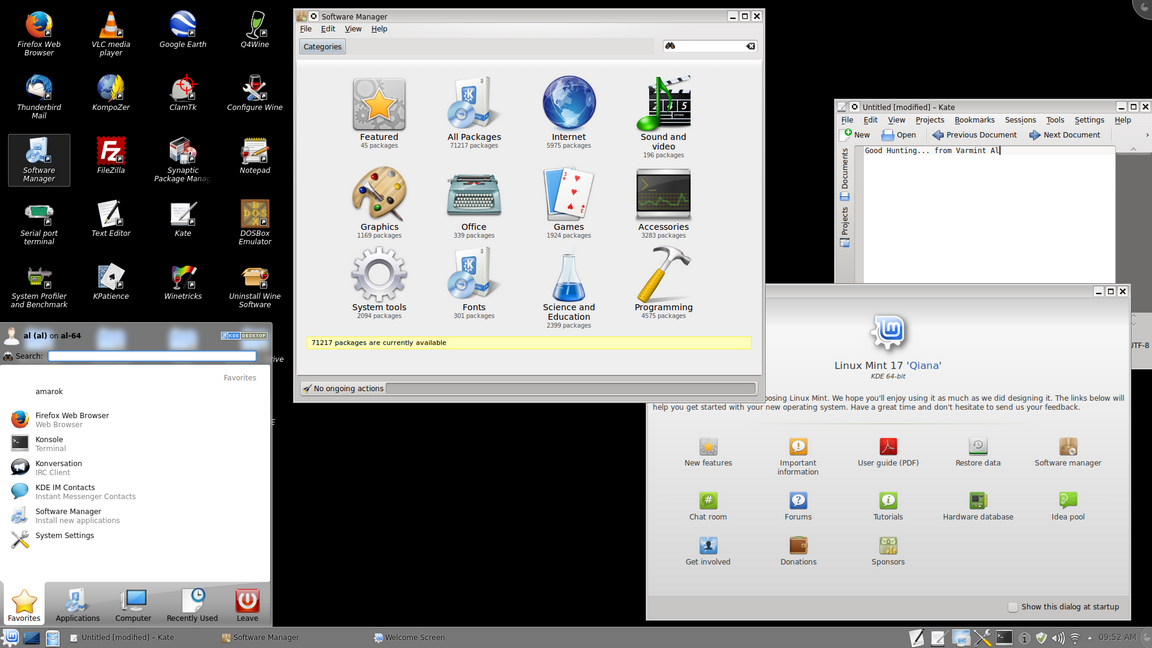Switch to the Recently Used launcher tab
1152x648 pixels.
point(192,605)
